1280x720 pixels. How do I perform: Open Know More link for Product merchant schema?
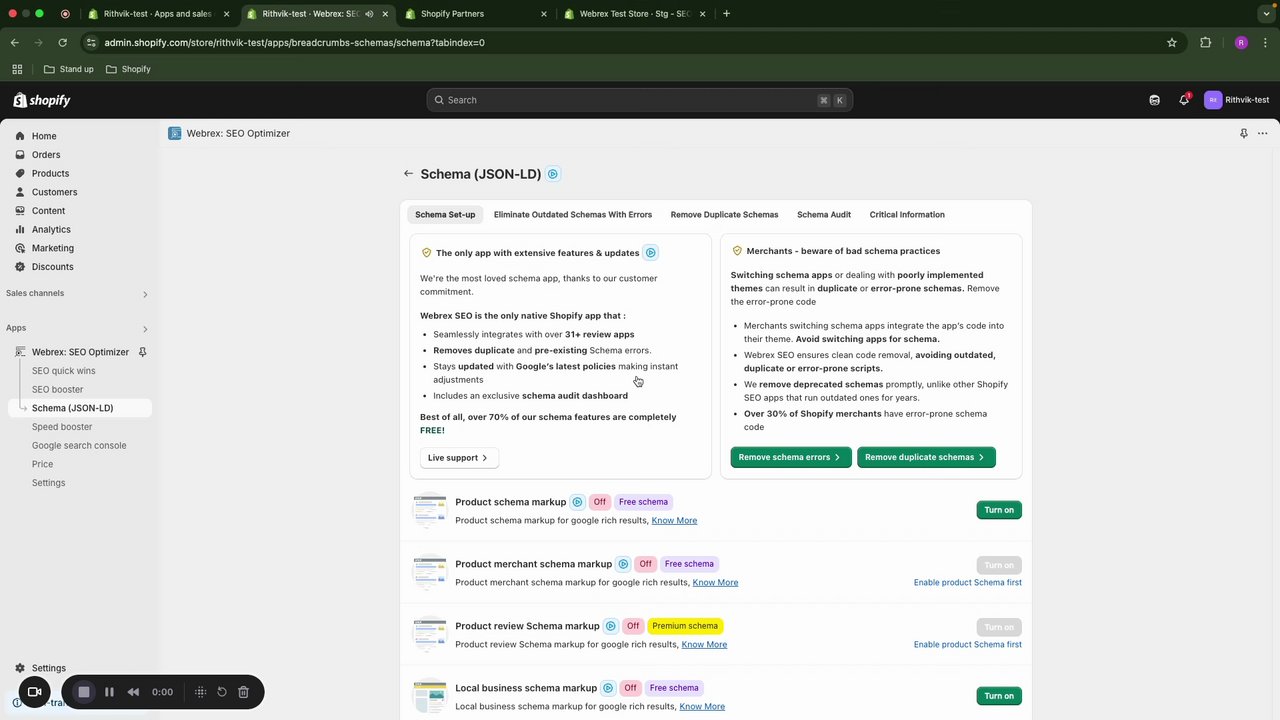click(715, 583)
